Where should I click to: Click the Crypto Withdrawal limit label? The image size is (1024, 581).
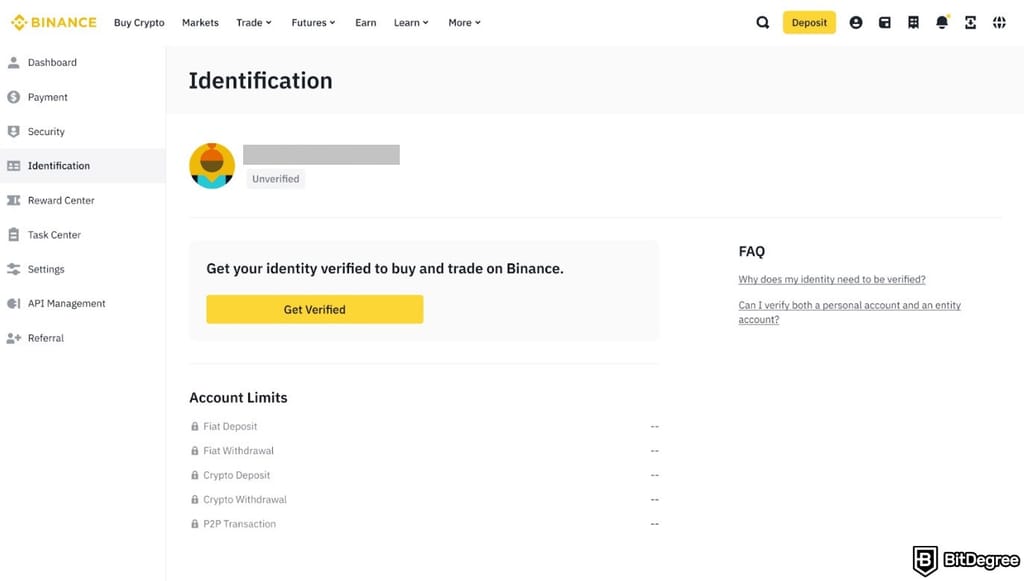[x=245, y=499]
